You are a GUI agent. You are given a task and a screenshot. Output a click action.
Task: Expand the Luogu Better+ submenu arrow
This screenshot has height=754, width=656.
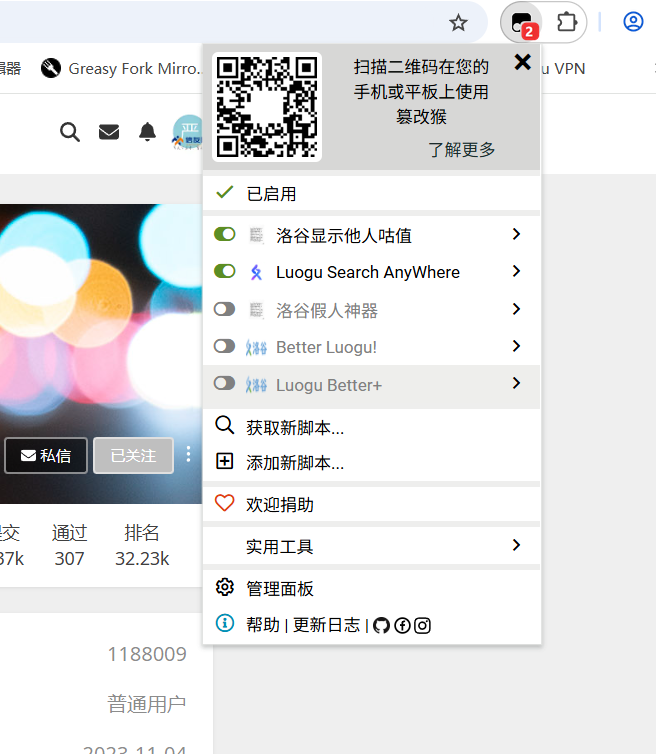516,383
